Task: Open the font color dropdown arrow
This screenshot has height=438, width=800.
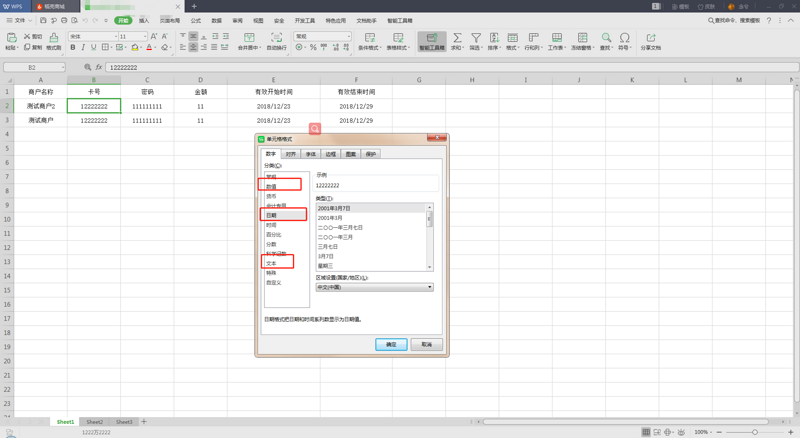Action: click(x=156, y=47)
